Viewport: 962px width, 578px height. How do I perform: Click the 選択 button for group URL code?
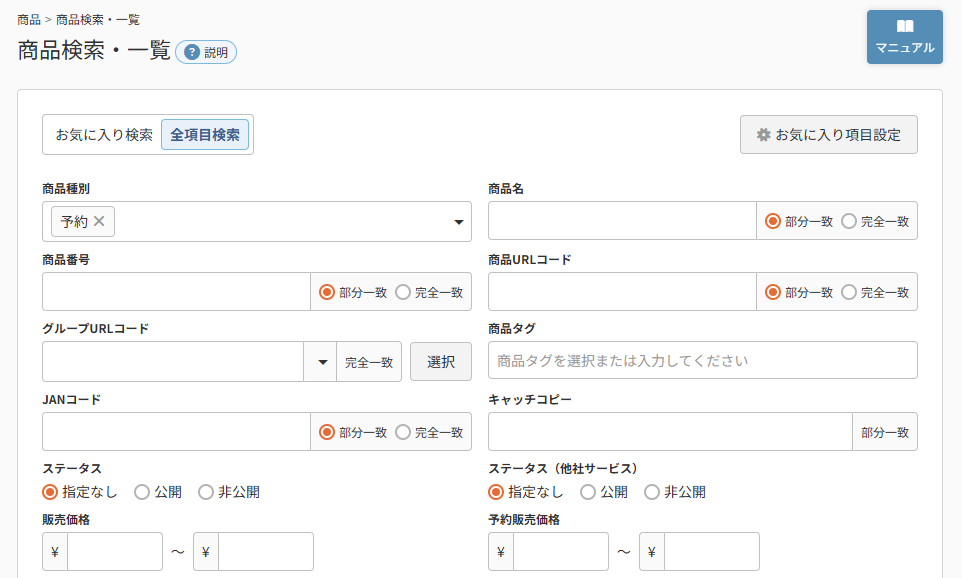[441, 362]
